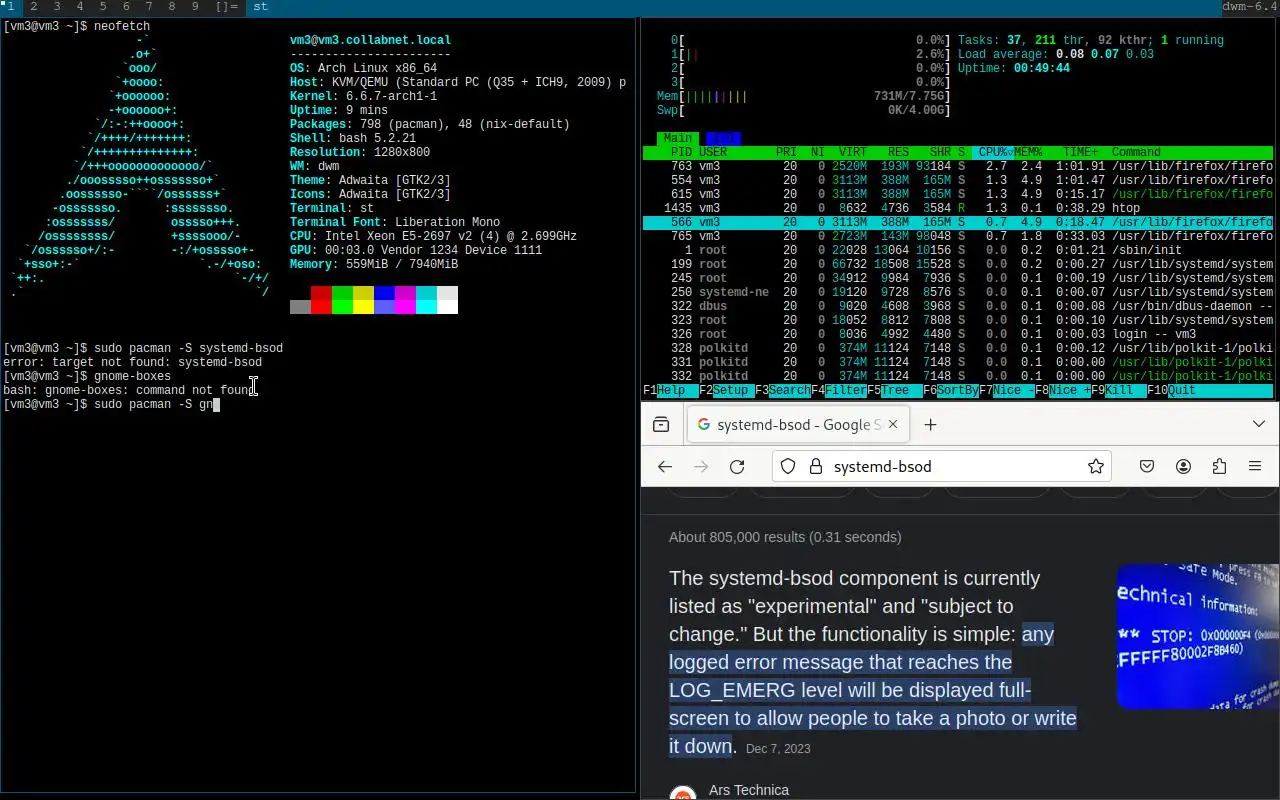Select the login -- vm3 process row

[x=958, y=334]
